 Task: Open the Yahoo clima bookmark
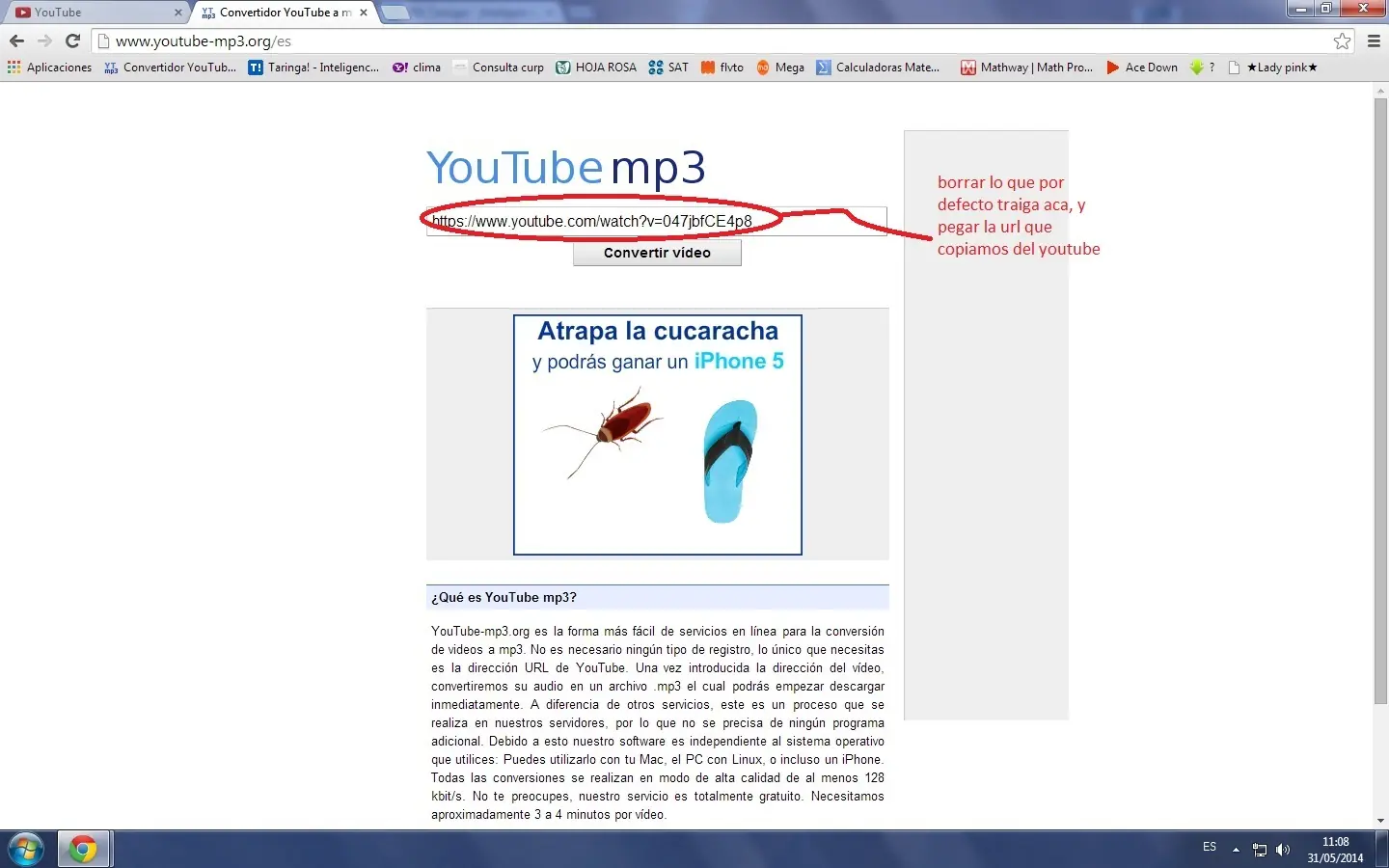417,68
